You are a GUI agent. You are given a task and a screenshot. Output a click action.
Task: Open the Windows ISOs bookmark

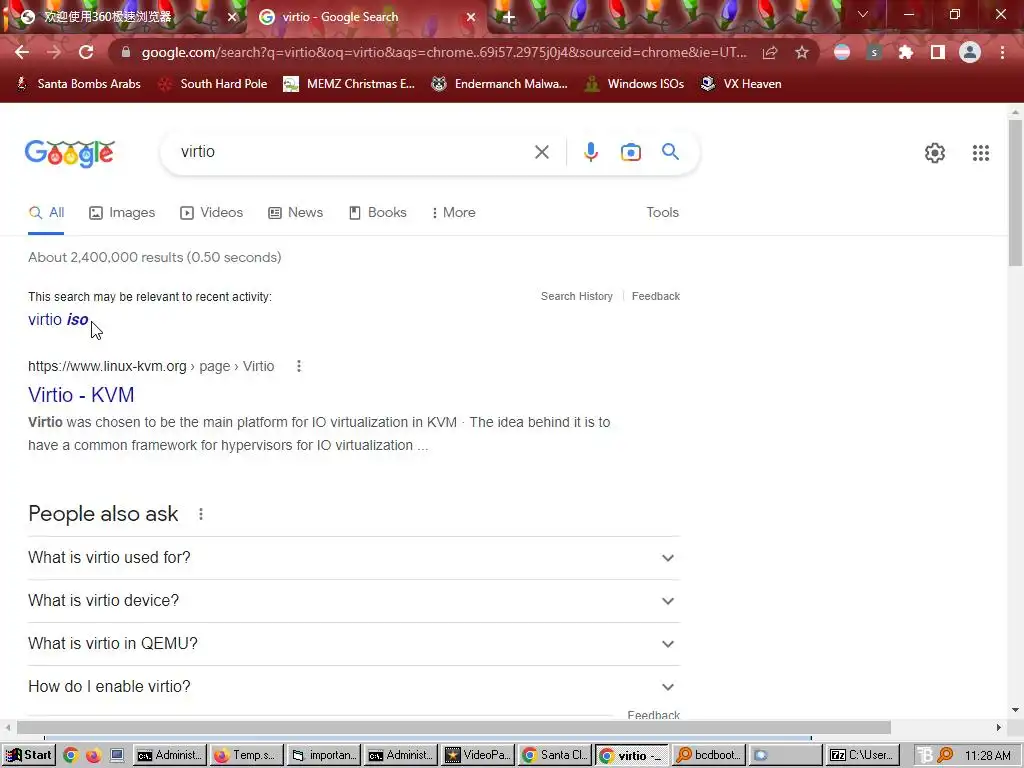634,84
